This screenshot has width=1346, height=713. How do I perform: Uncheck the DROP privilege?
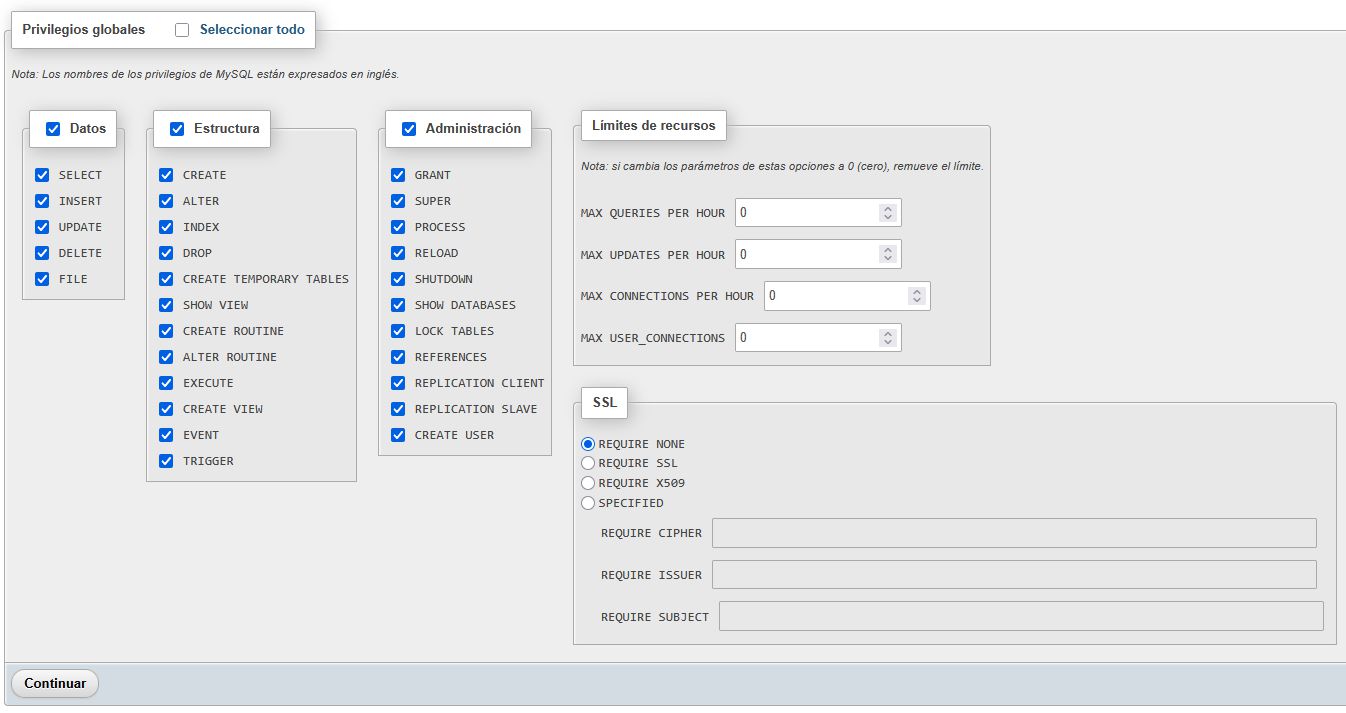(x=166, y=253)
